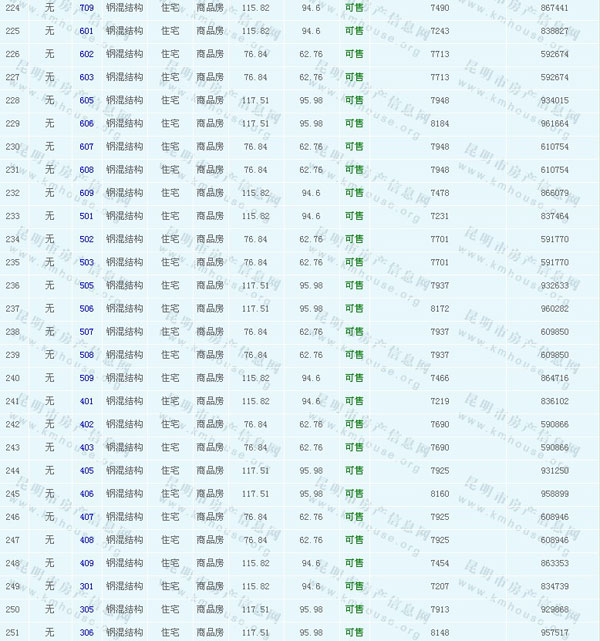Click the room 601 link

86,31
